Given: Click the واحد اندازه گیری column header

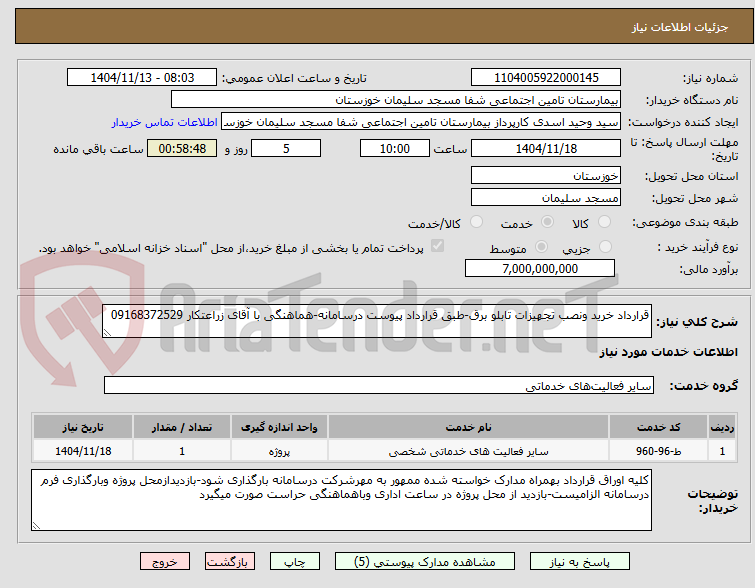Looking at the screenshot, I should [x=279, y=427].
